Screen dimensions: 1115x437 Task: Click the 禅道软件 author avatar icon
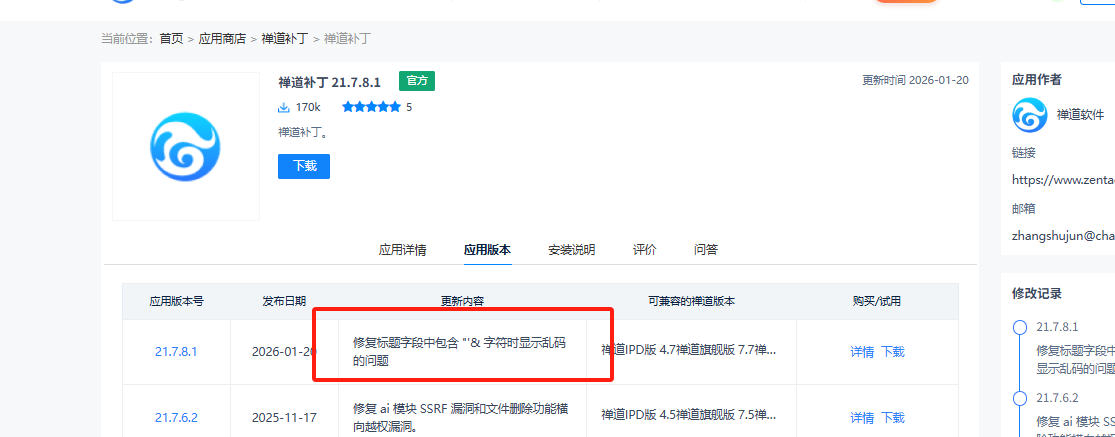tap(1030, 114)
